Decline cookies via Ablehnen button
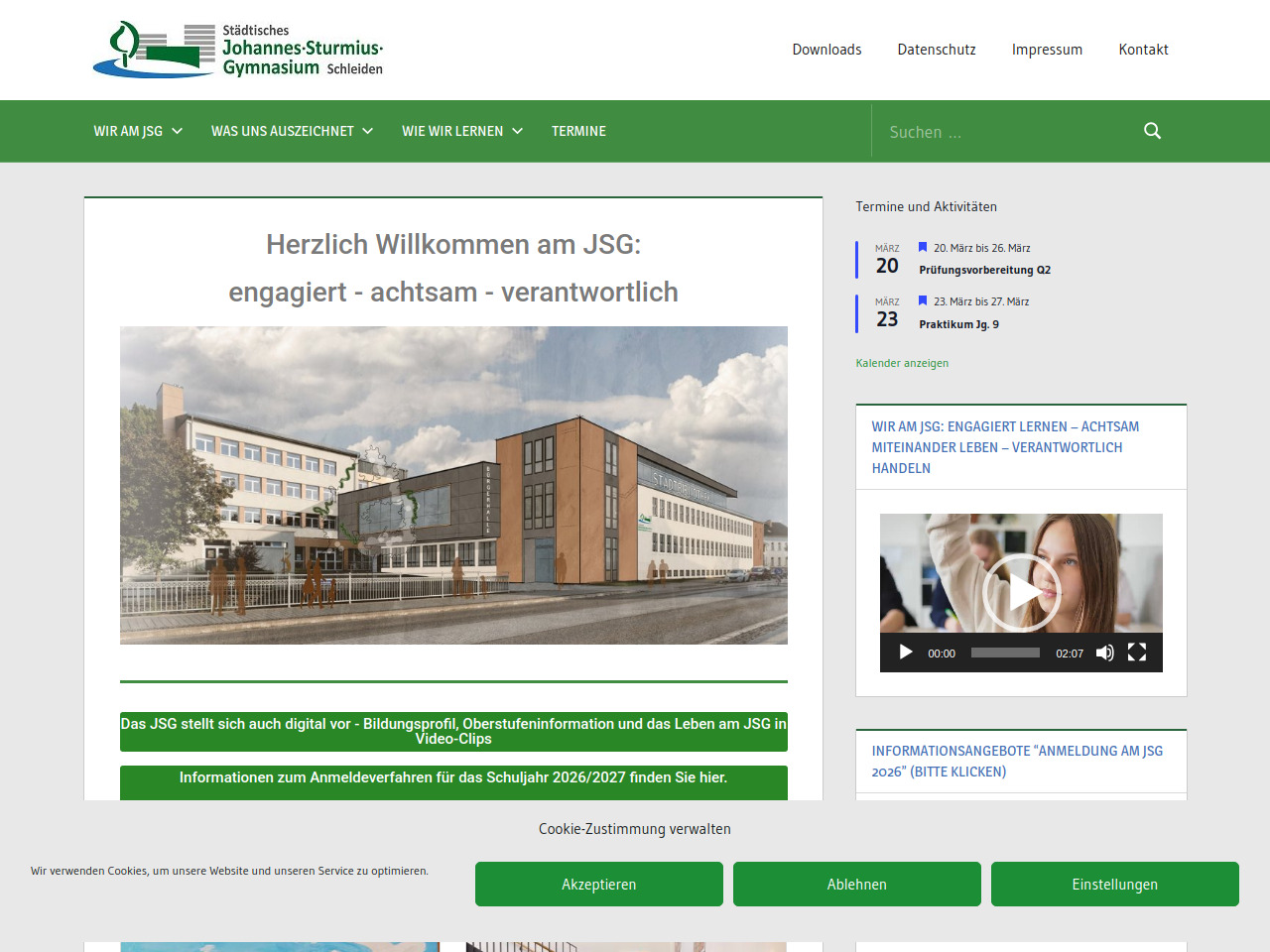Image resolution: width=1270 pixels, height=952 pixels. tap(856, 884)
